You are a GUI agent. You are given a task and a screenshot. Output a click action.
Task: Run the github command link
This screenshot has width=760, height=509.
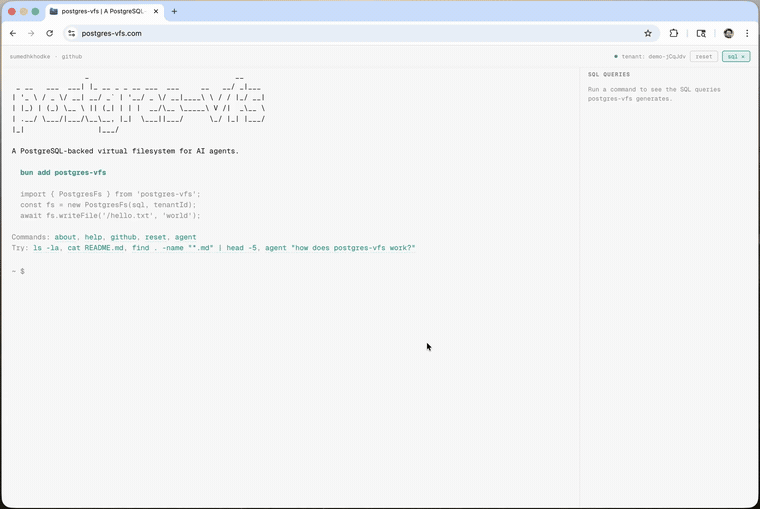tap(124, 237)
